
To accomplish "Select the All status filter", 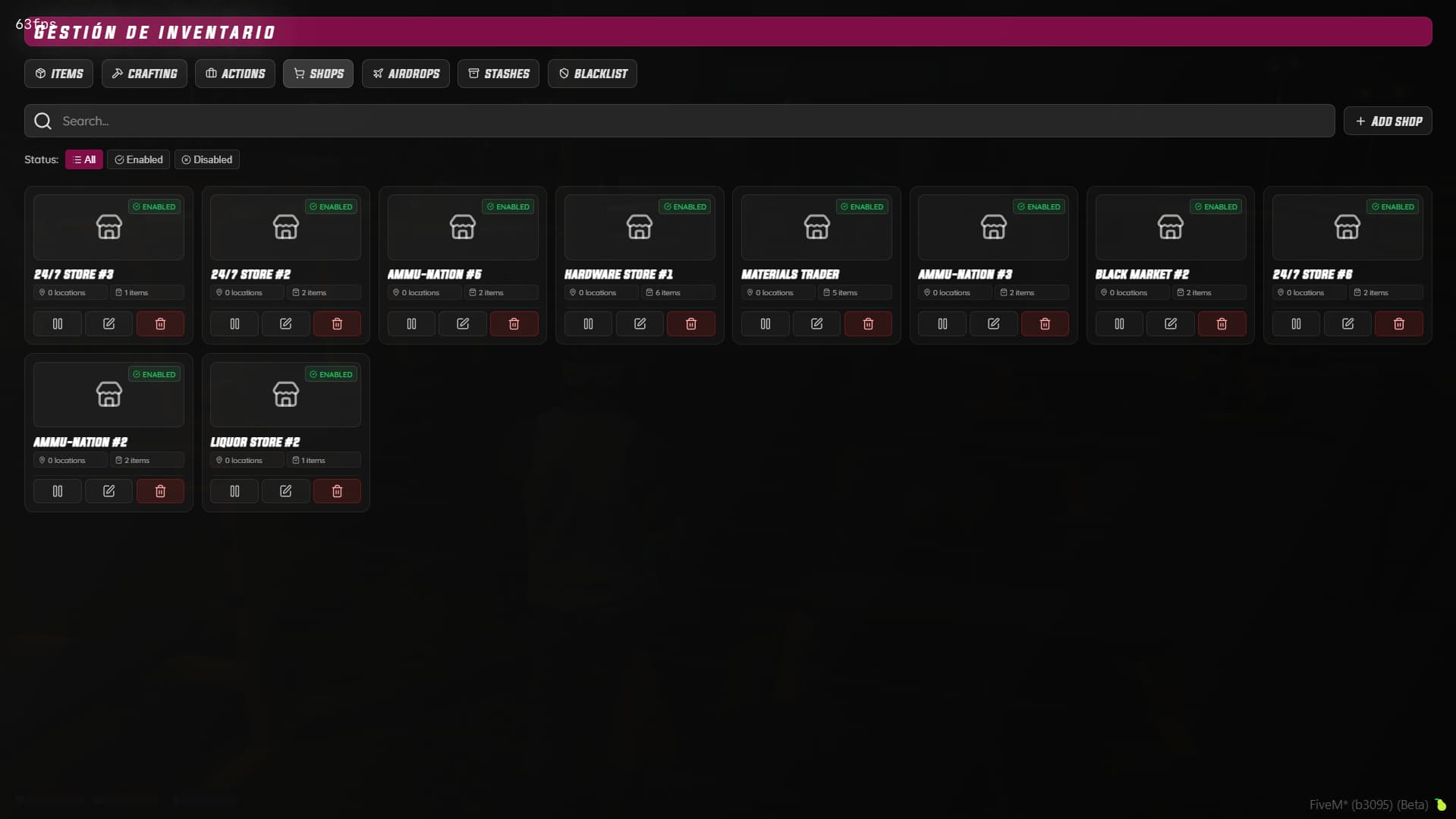I will click(83, 159).
